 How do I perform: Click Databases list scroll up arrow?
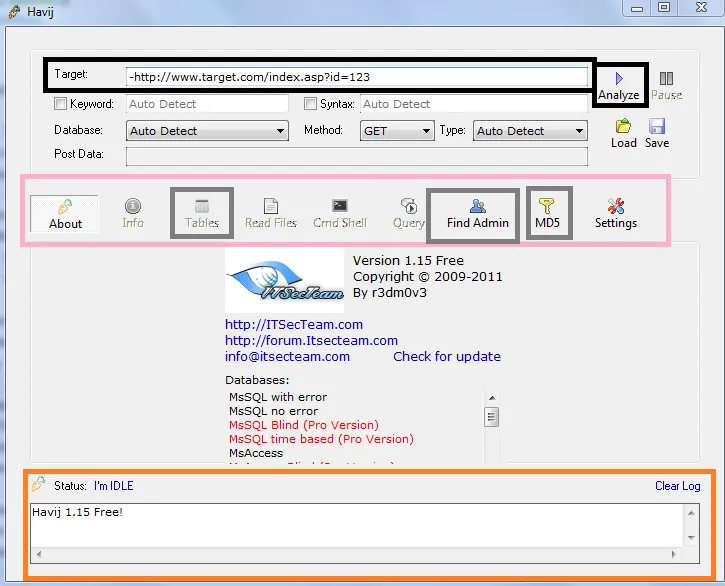pyautogui.click(x=492, y=398)
